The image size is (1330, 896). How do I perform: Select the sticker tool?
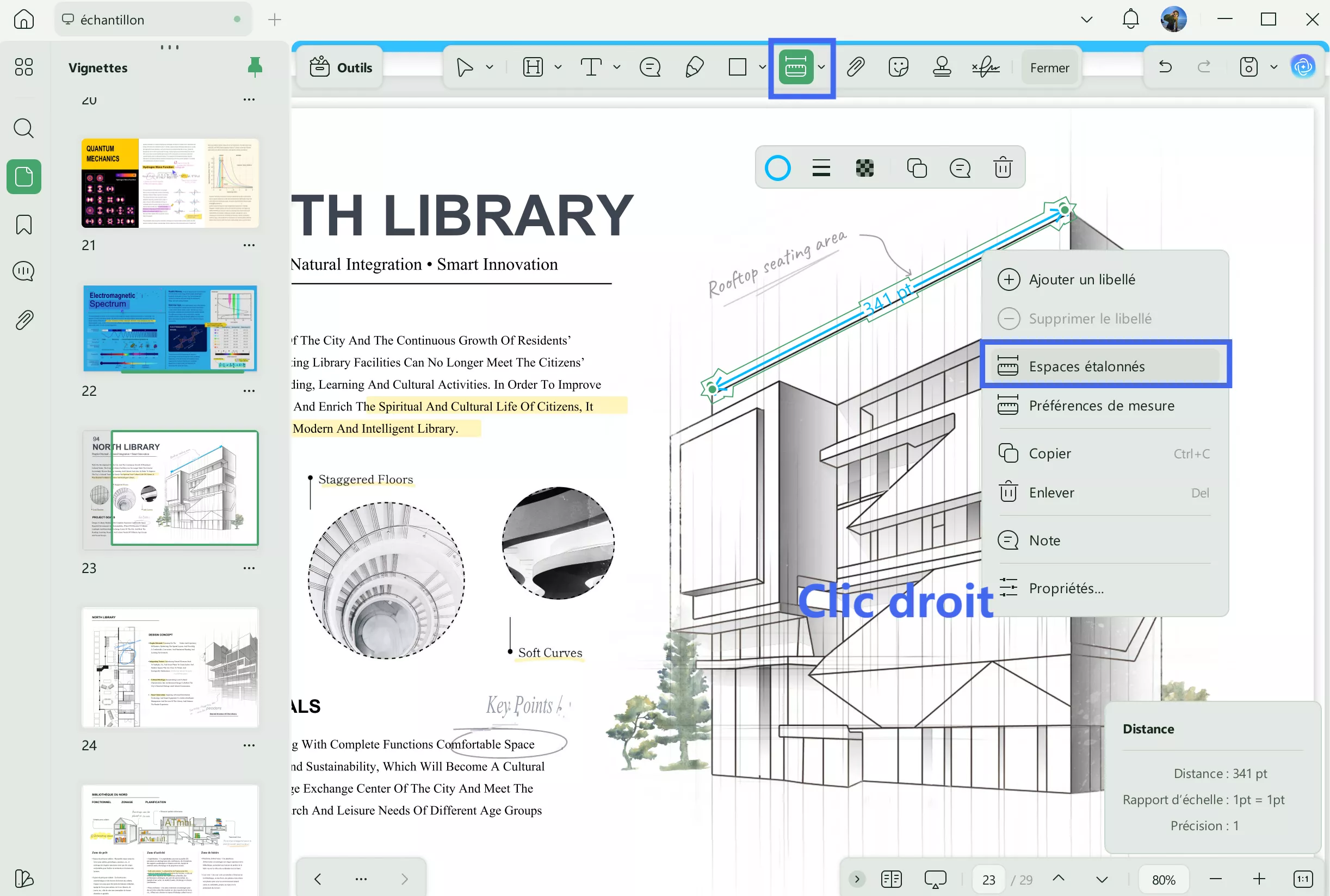pos(898,67)
